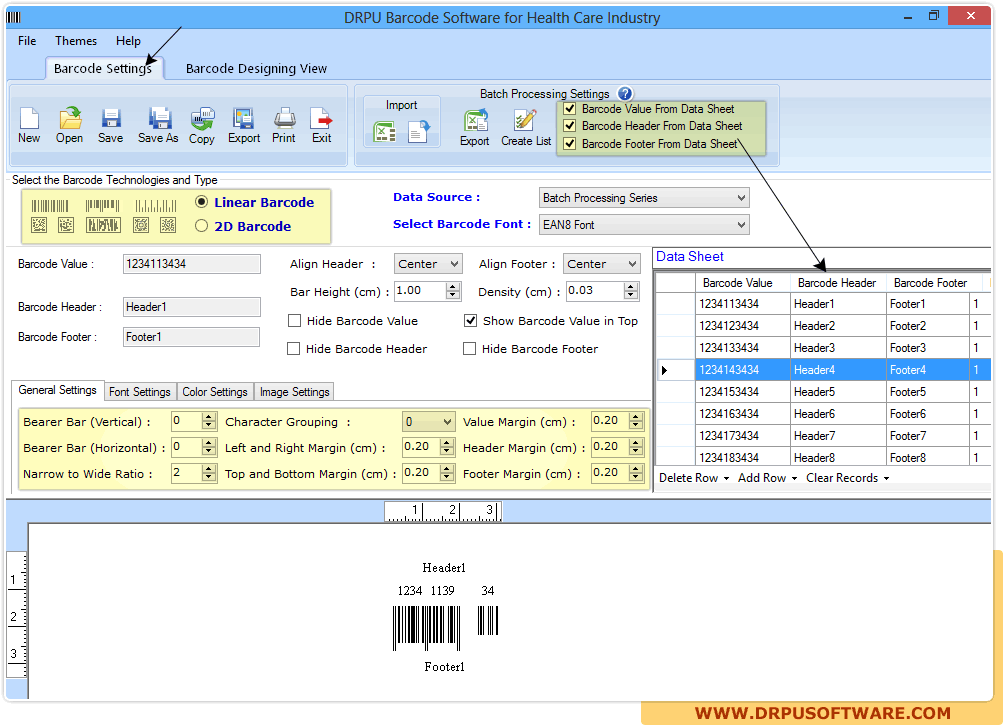Click the batch Export icon beside Create List
Viewport: 1003px width, 725px height.
point(475,121)
